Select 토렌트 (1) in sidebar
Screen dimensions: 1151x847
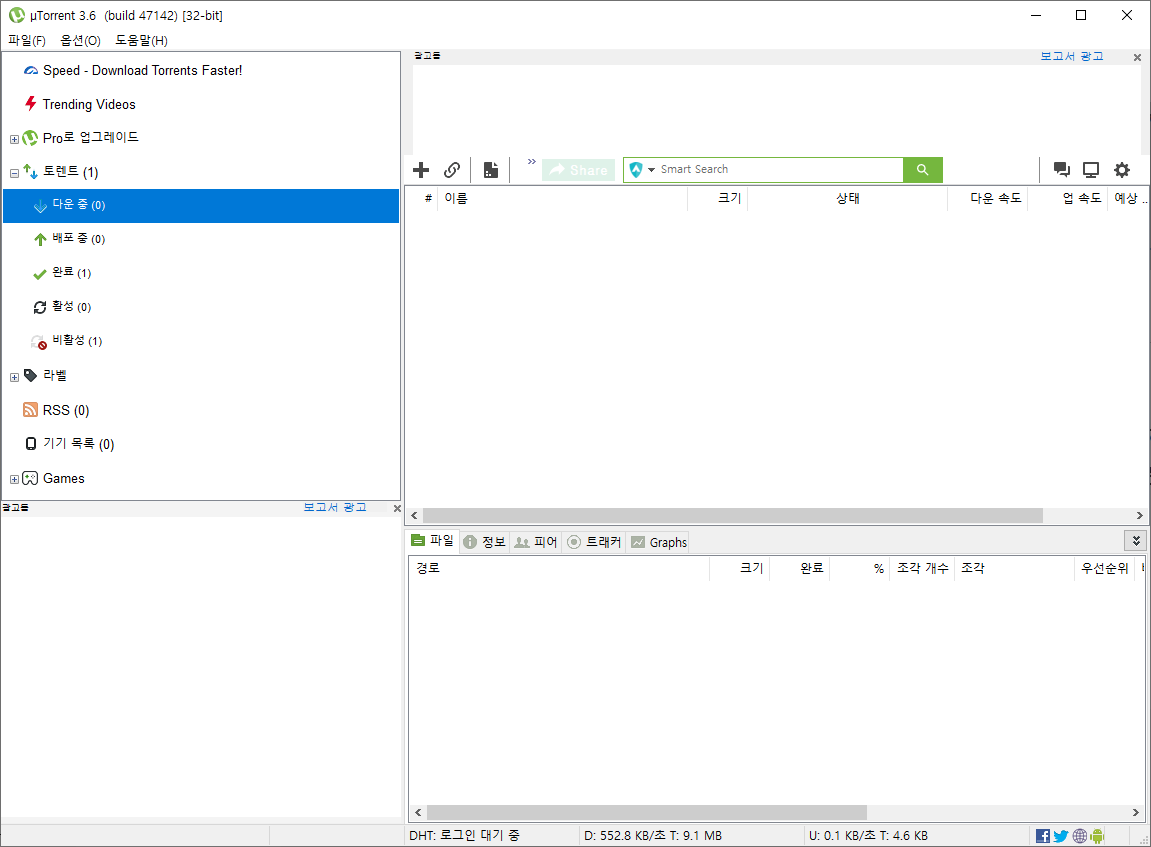click(70, 172)
